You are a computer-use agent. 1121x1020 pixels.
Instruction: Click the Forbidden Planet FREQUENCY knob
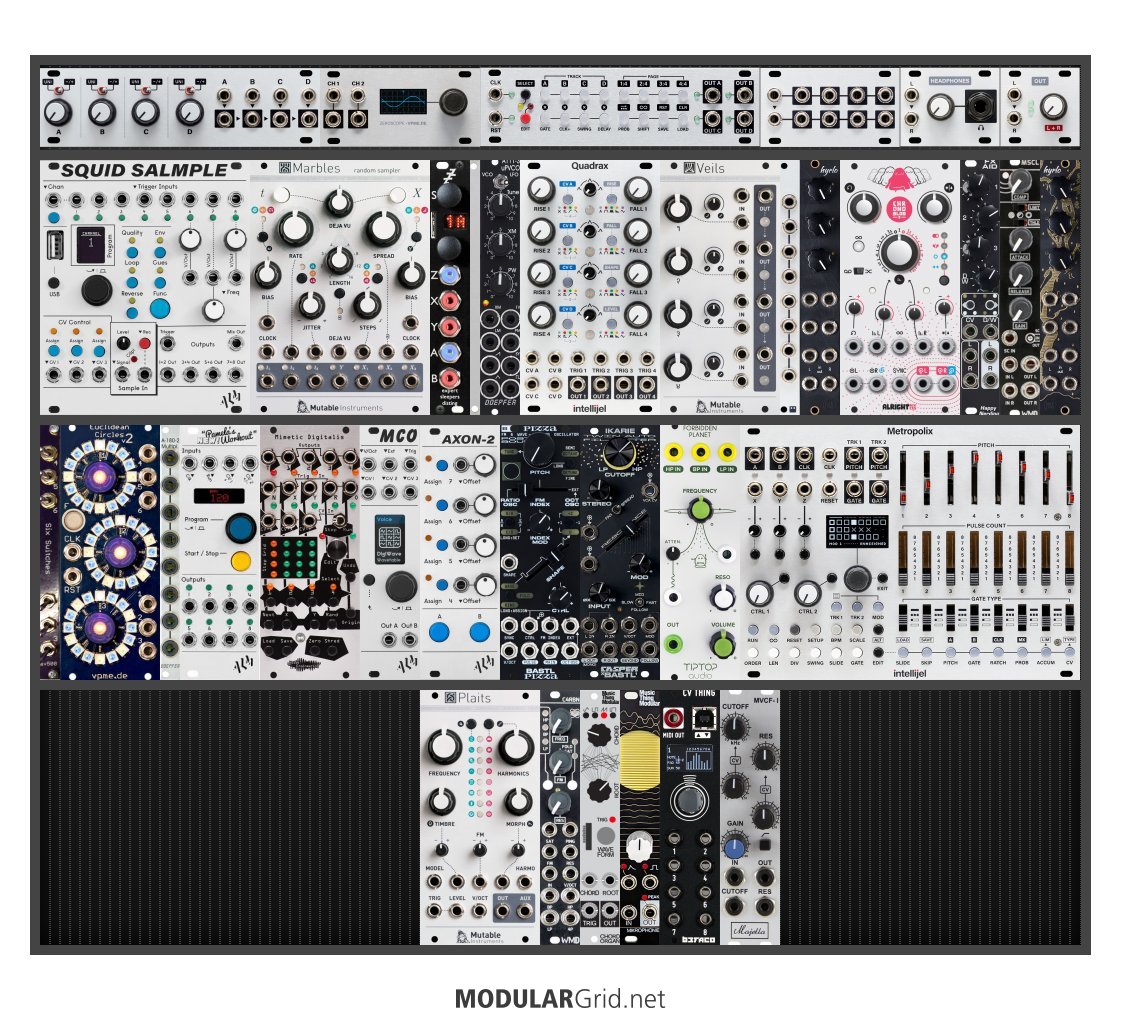(x=700, y=510)
